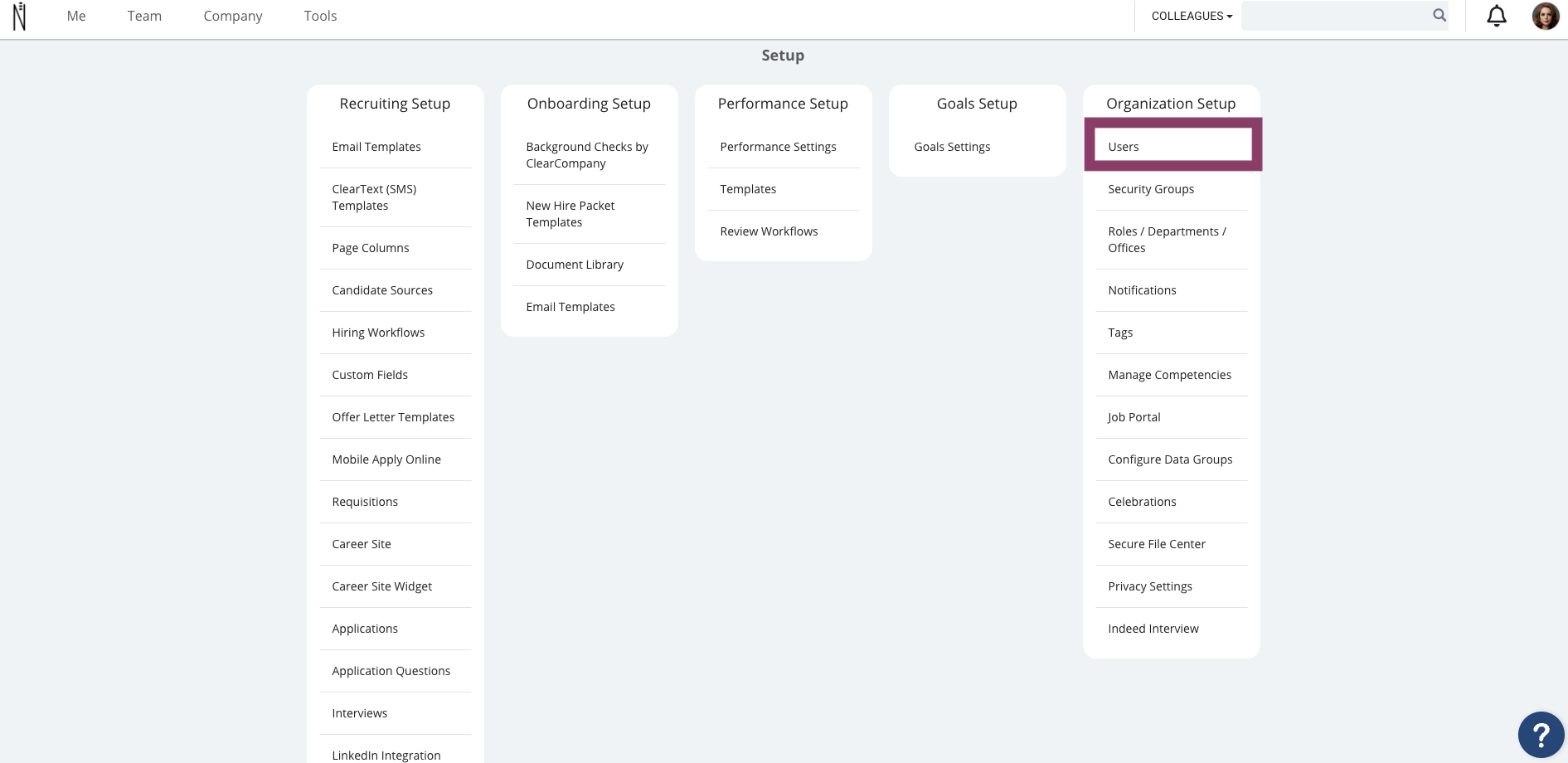The height and width of the screenshot is (763, 1568).
Task: Open Background Checks by ClearCompany
Action: point(589,155)
